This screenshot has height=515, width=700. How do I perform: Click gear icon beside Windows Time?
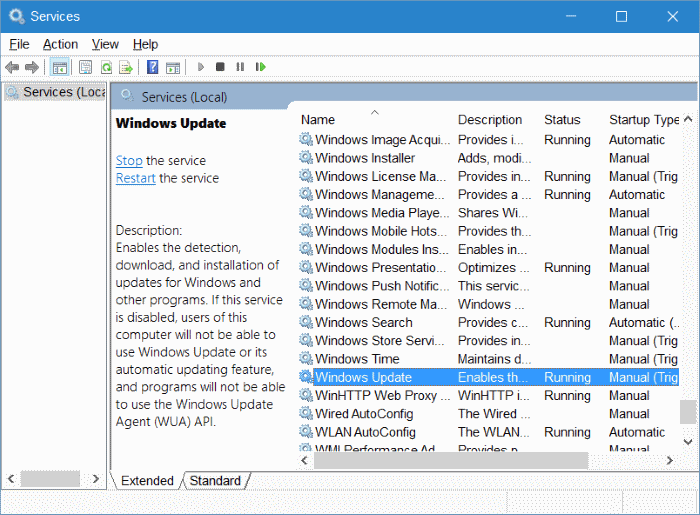point(306,358)
